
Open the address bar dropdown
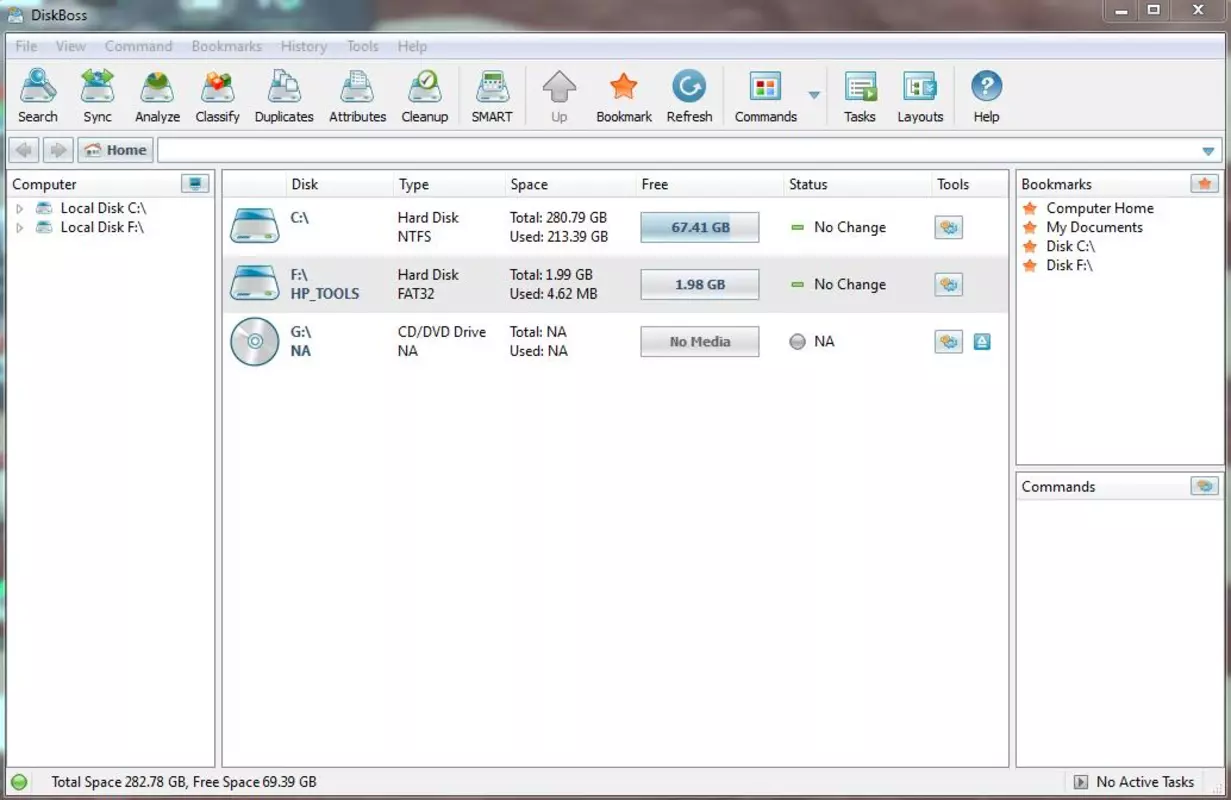click(1209, 151)
